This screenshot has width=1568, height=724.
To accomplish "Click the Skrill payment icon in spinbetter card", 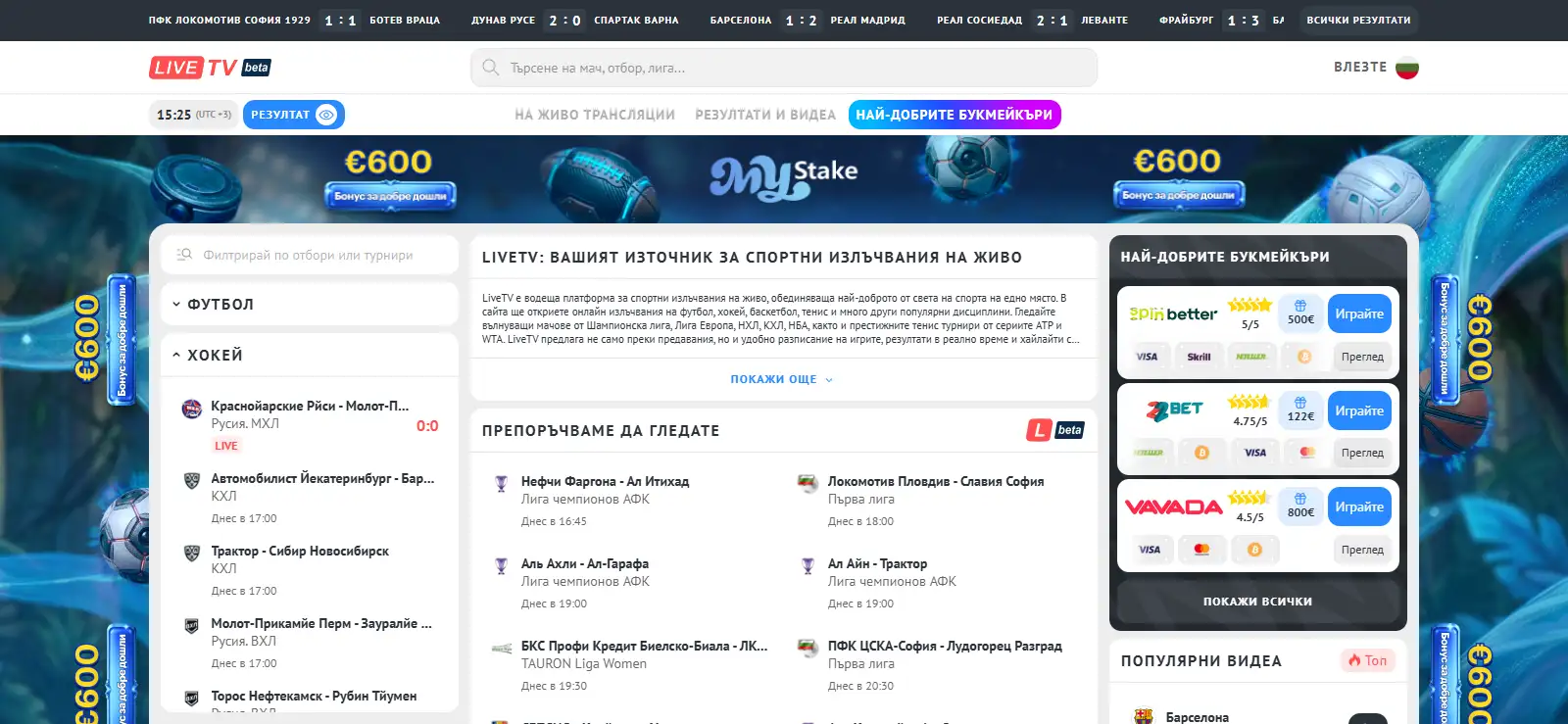I will coord(1199,357).
